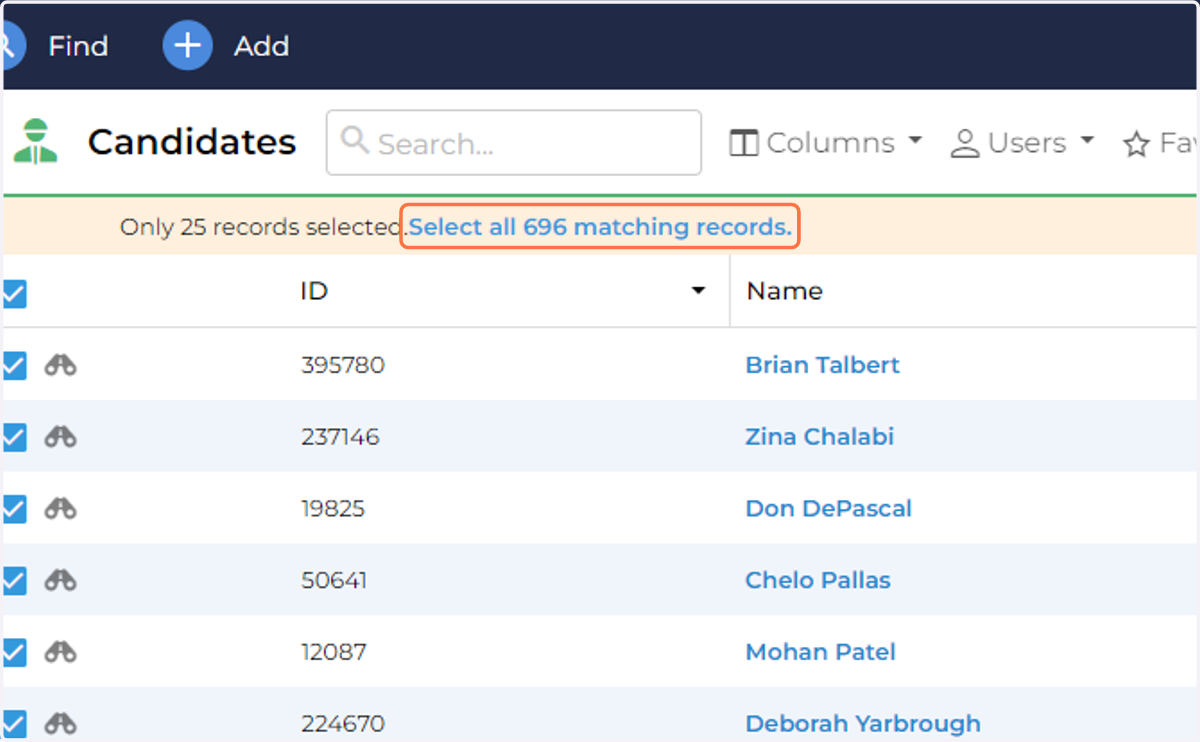Click the ID column header
The width and height of the screenshot is (1200, 742).
pos(314,291)
